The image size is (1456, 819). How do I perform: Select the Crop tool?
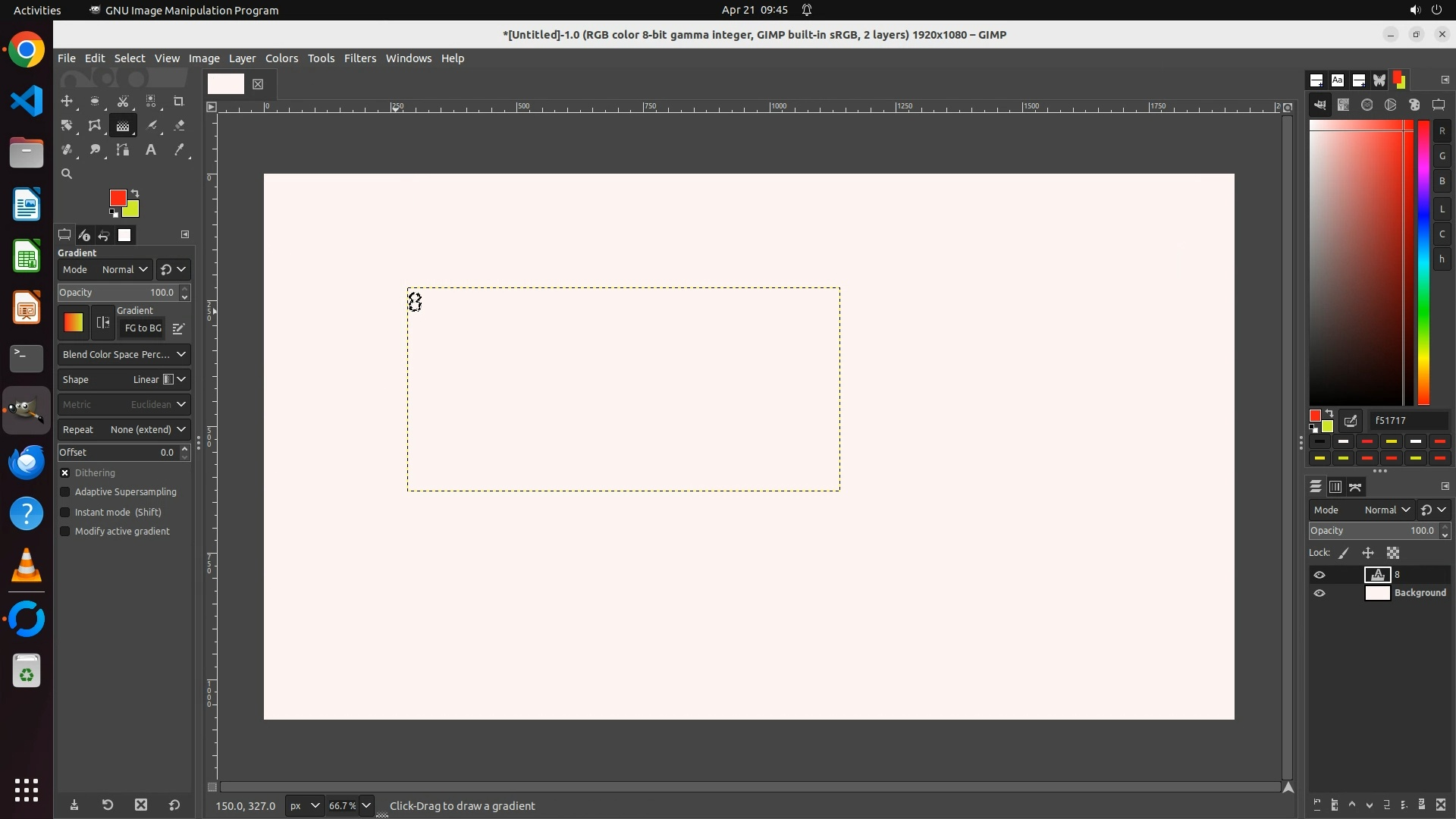click(179, 101)
